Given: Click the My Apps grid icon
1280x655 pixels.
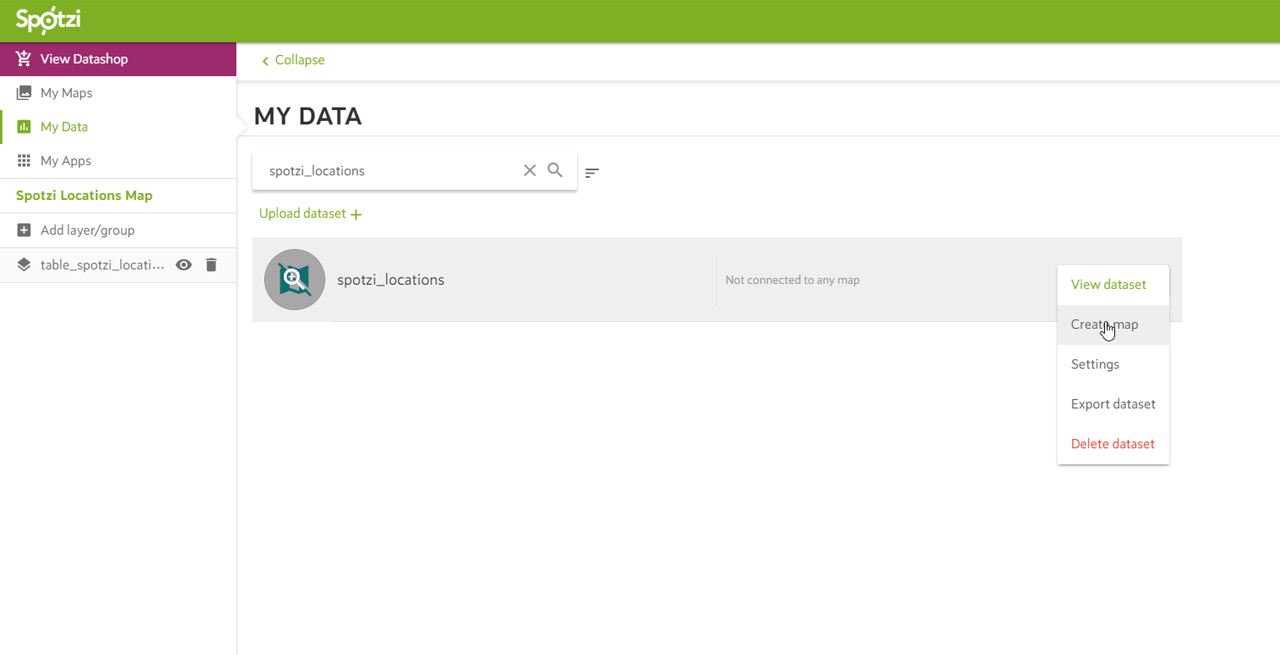Looking at the screenshot, I should [24, 161].
